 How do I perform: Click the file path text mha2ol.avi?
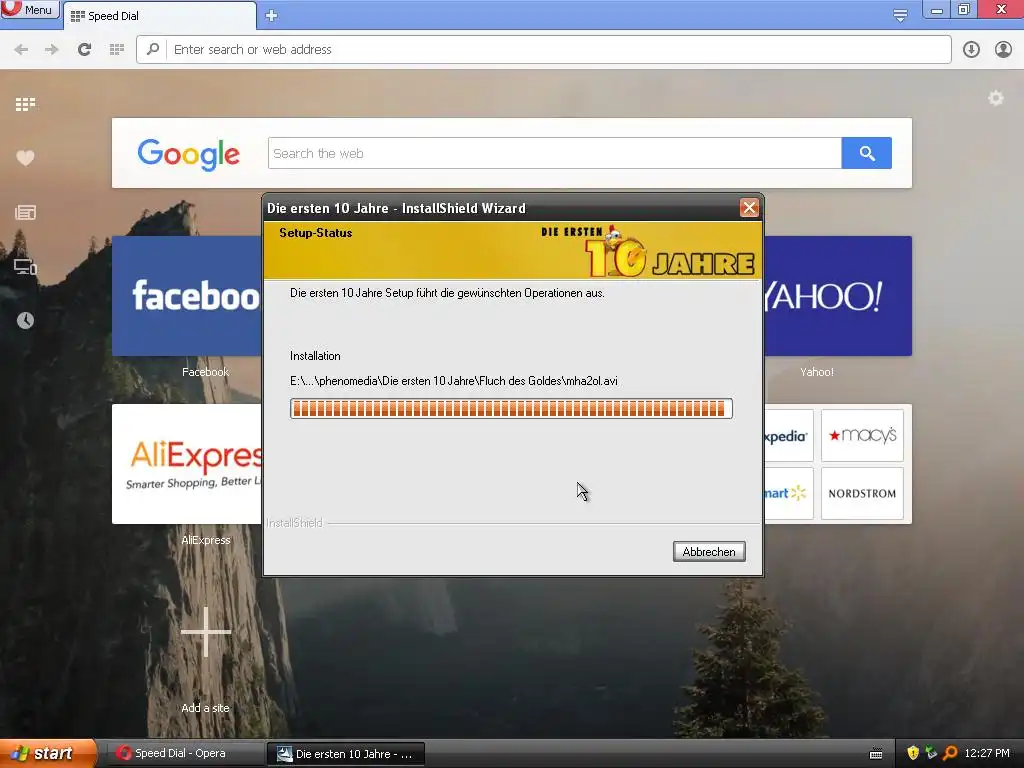pos(454,381)
